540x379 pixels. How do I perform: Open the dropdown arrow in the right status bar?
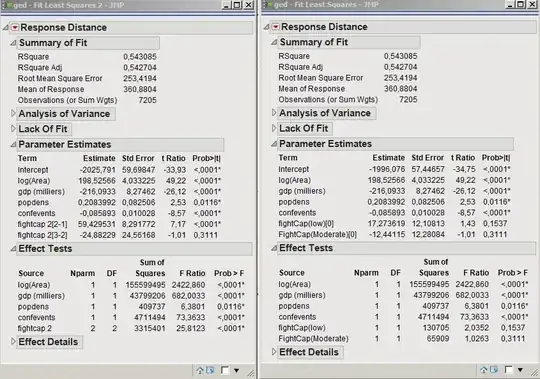tap(520, 370)
